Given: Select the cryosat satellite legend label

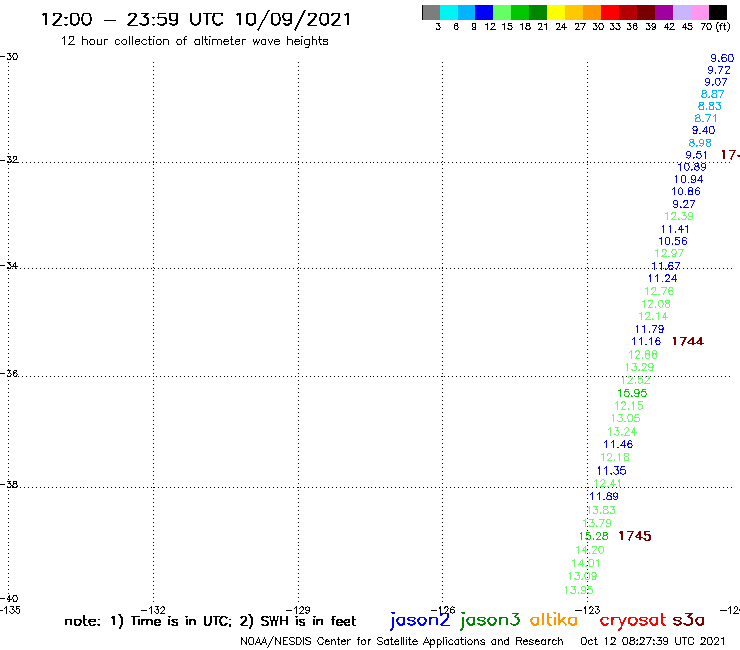Looking at the screenshot, I should tap(633, 620).
